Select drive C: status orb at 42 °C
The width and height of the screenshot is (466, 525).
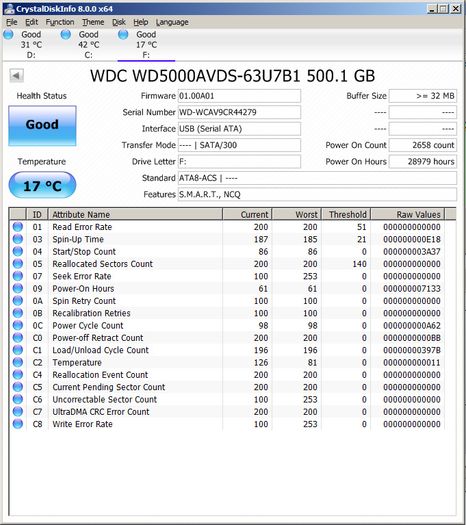click(66, 34)
